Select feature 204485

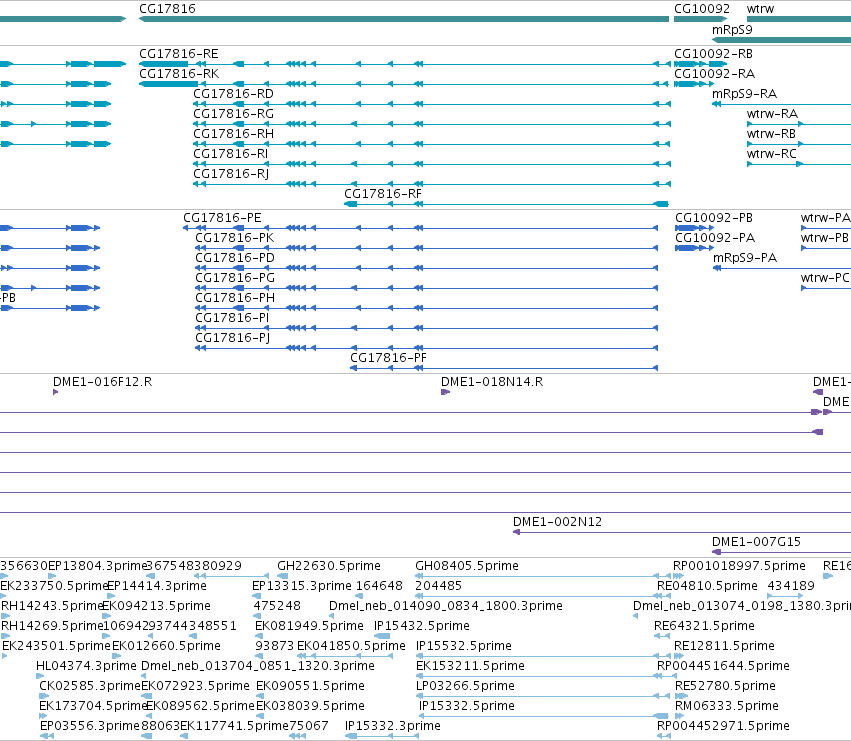438,586
